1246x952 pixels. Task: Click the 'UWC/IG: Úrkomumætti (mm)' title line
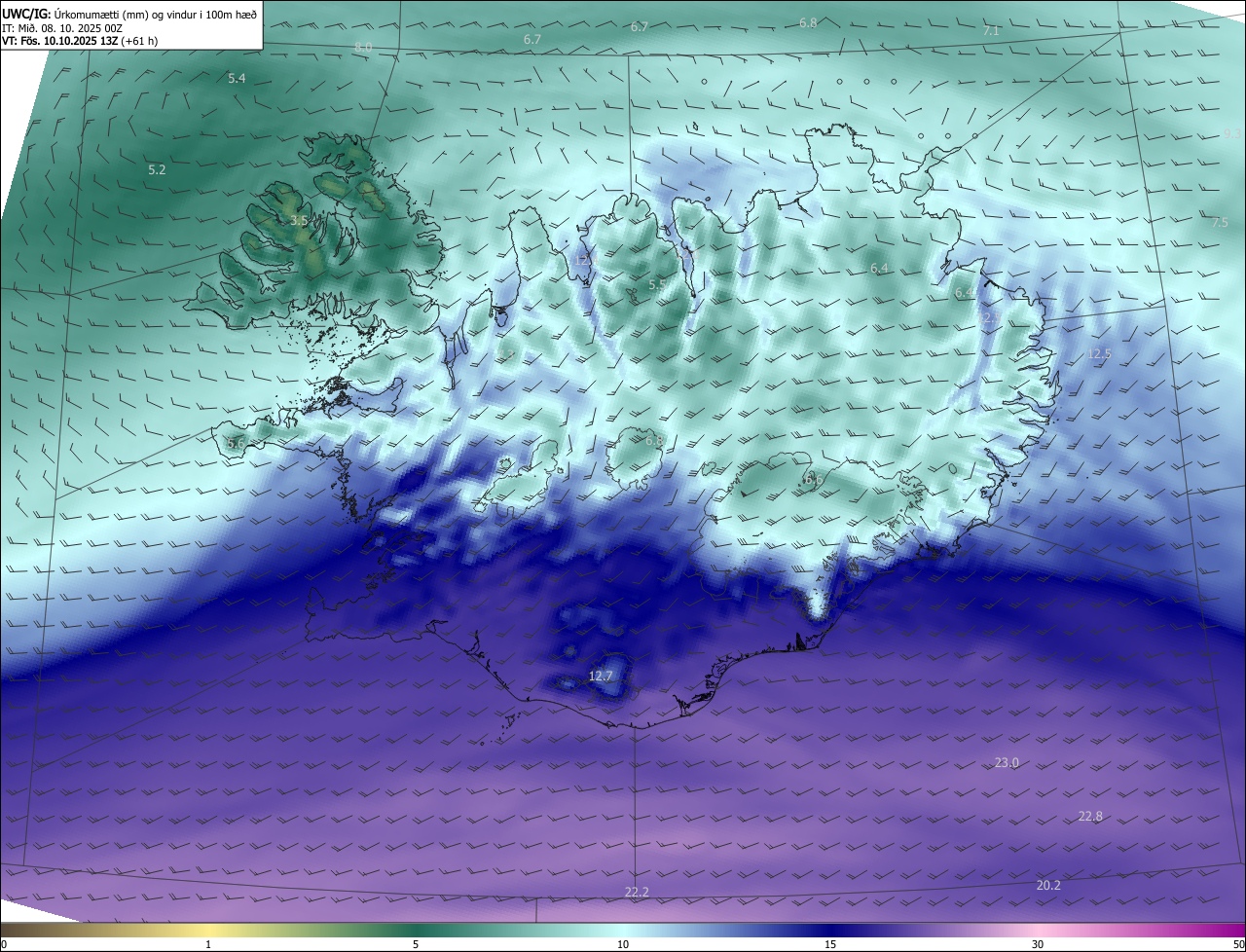(x=128, y=14)
